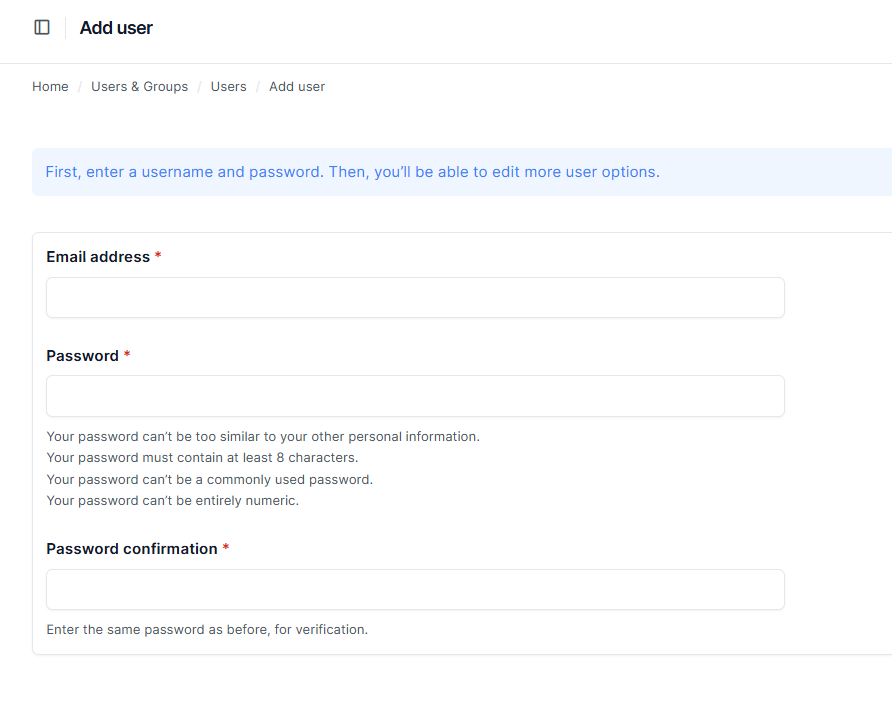Viewport: 892px width, 722px height.
Task: Toggle the sidebar panel icon
Action: tap(42, 28)
